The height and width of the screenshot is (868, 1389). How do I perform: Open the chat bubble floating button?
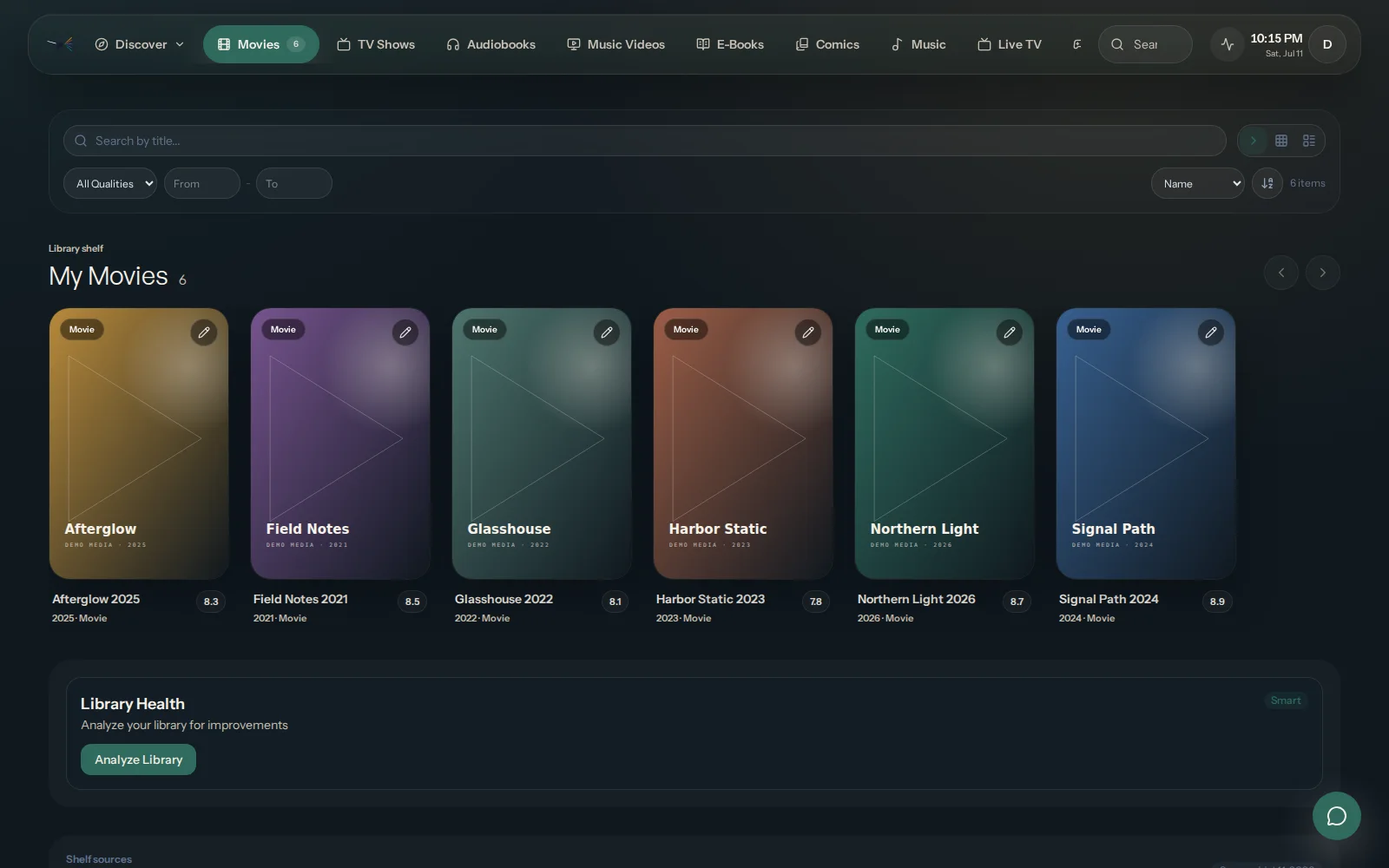tap(1337, 816)
